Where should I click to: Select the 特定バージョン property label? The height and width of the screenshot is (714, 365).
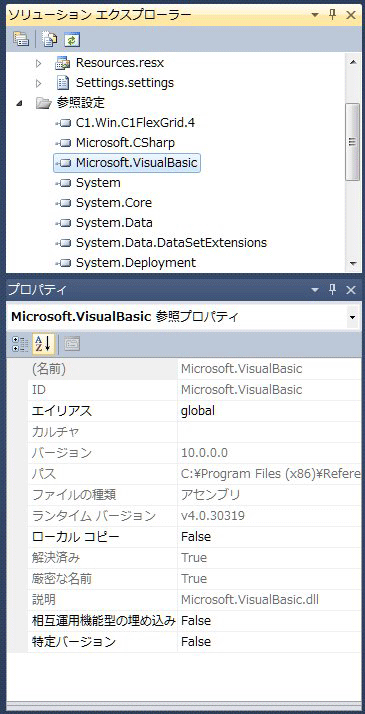point(73,641)
